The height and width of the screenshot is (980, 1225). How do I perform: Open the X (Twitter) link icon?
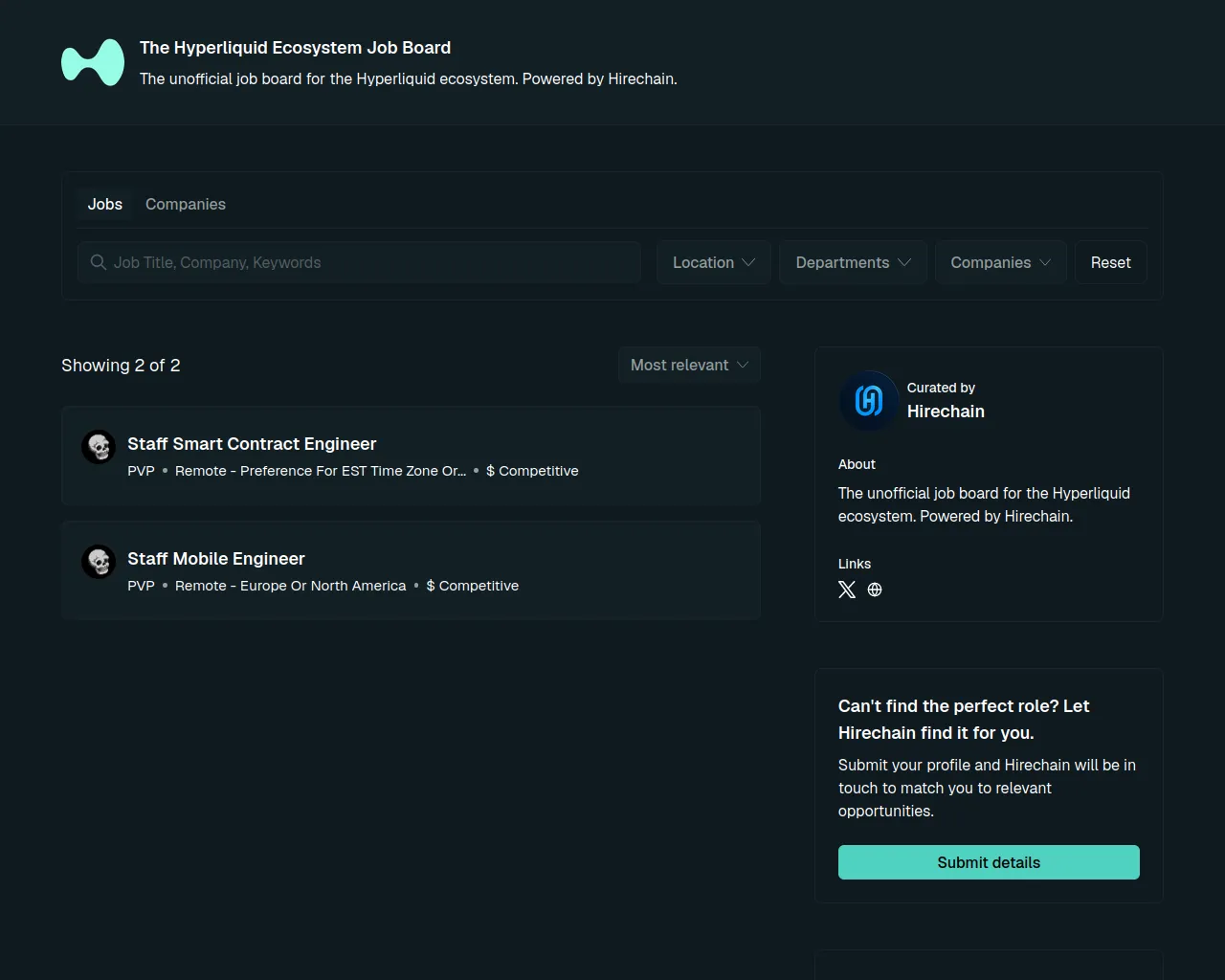(x=847, y=590)
